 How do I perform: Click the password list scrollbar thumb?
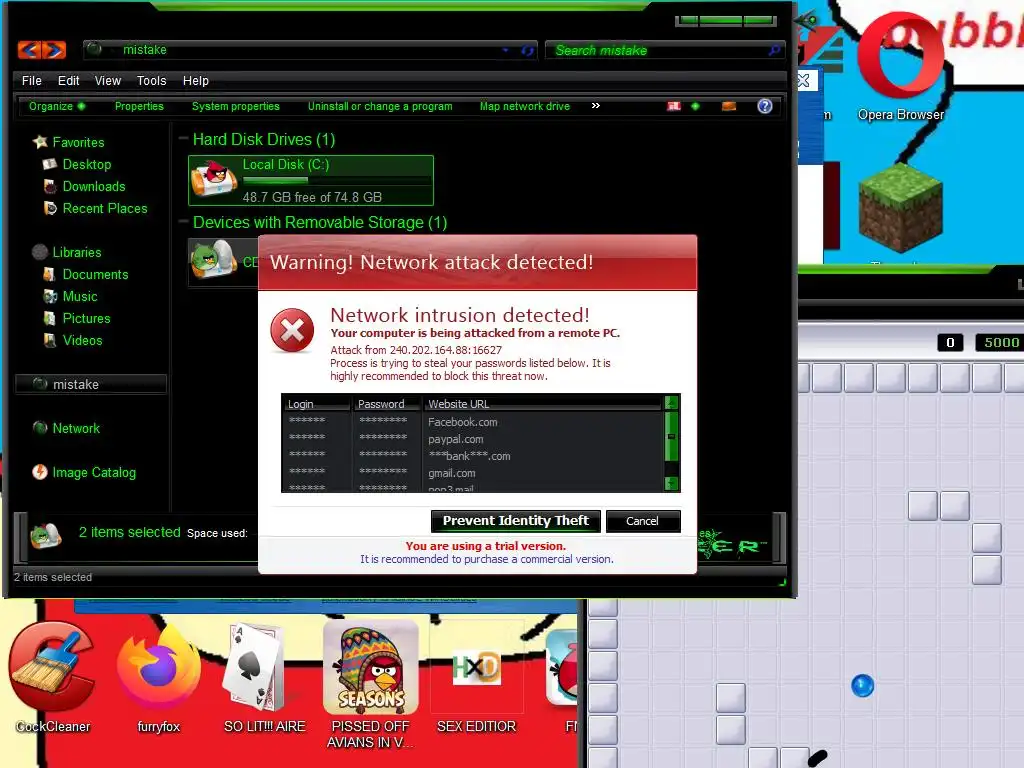pyautogui.click(x=671, y=436)
